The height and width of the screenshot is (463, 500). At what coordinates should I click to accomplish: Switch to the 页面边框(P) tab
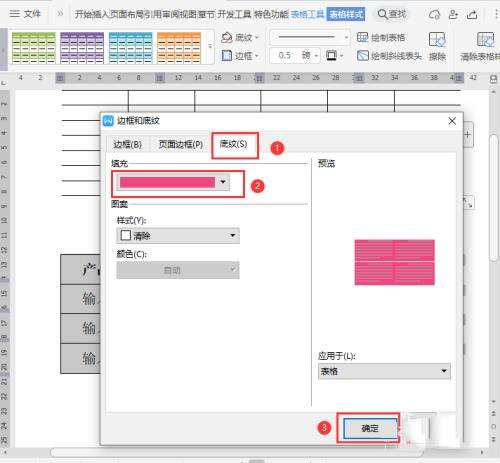click(x=181, y=144)
